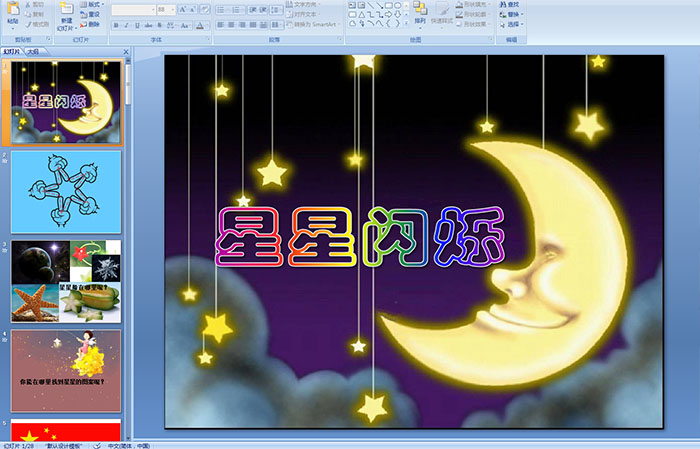Open the Bullets list menu
This screenshot has width=700, height=449.
[221, 10]
